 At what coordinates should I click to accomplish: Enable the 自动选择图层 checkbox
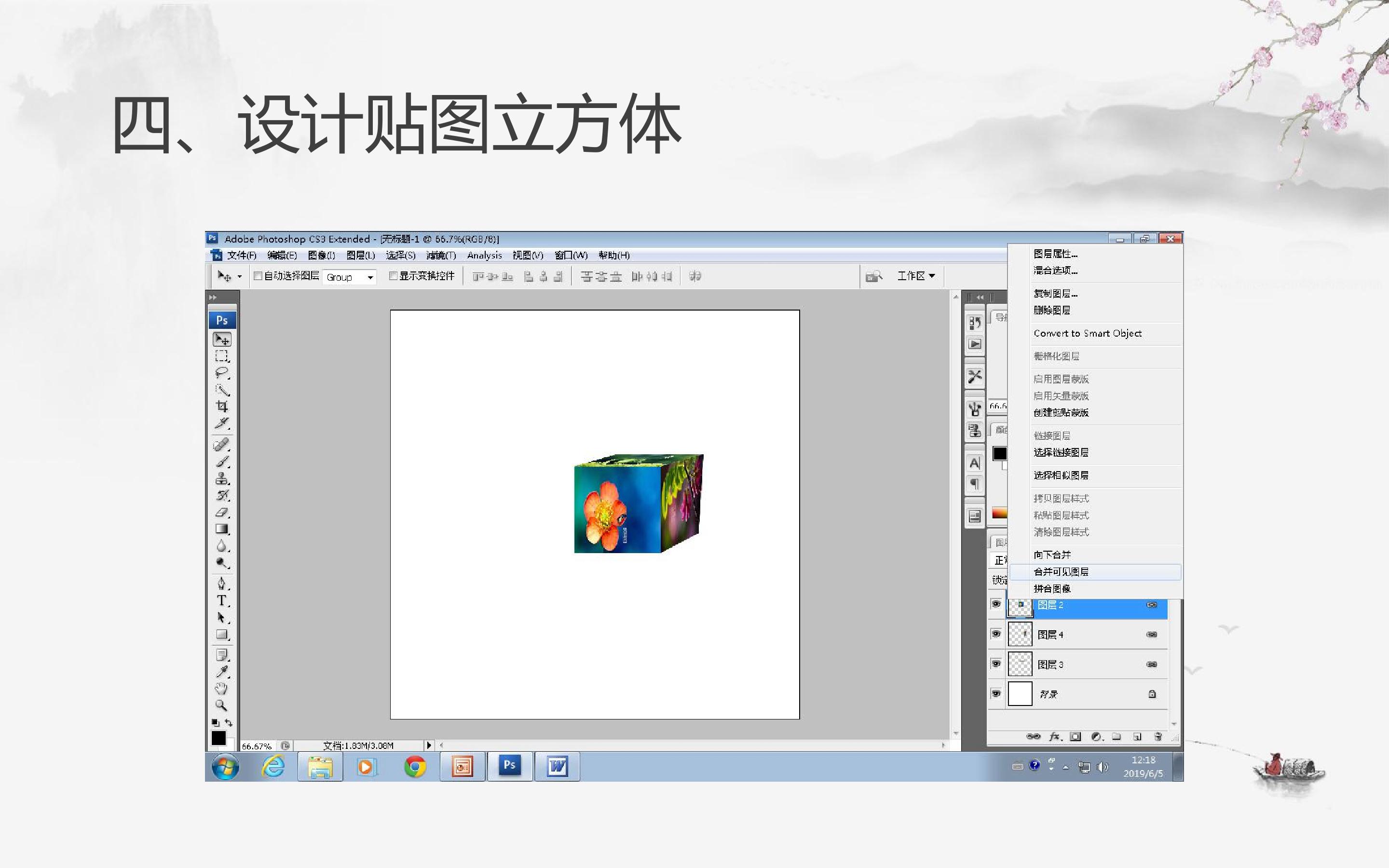click(x=259, y=276)
